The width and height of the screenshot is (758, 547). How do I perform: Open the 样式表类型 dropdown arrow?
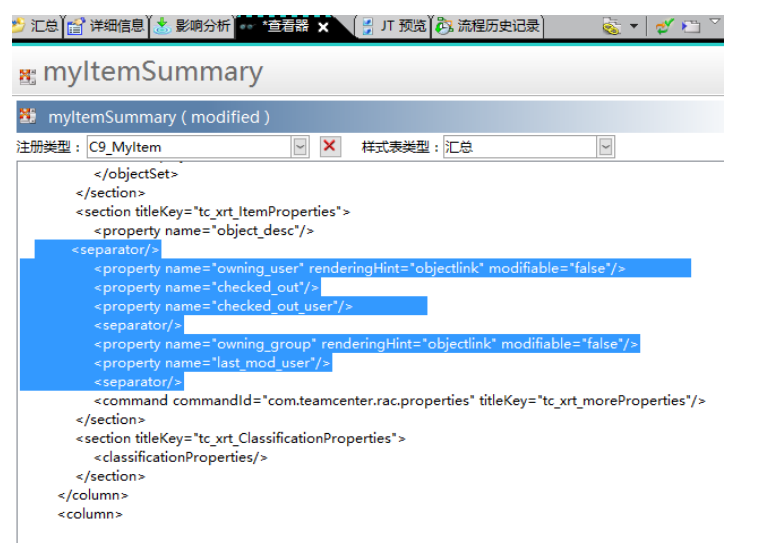click(x=605, y=147)
